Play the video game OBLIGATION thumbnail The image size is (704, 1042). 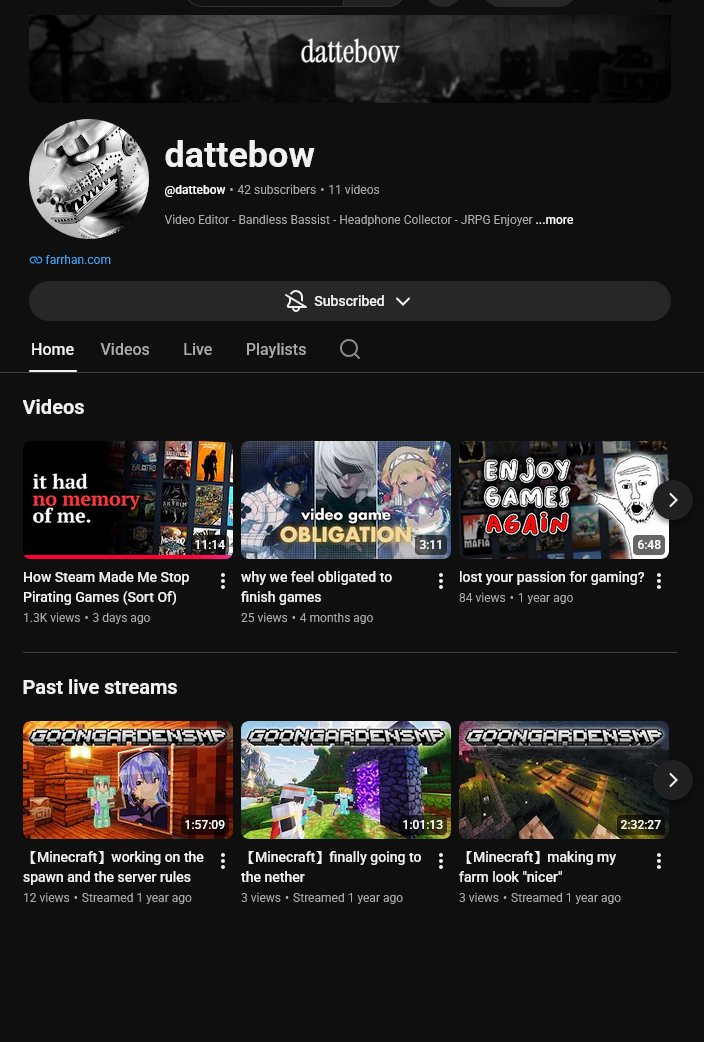click(x=346, y=500)
